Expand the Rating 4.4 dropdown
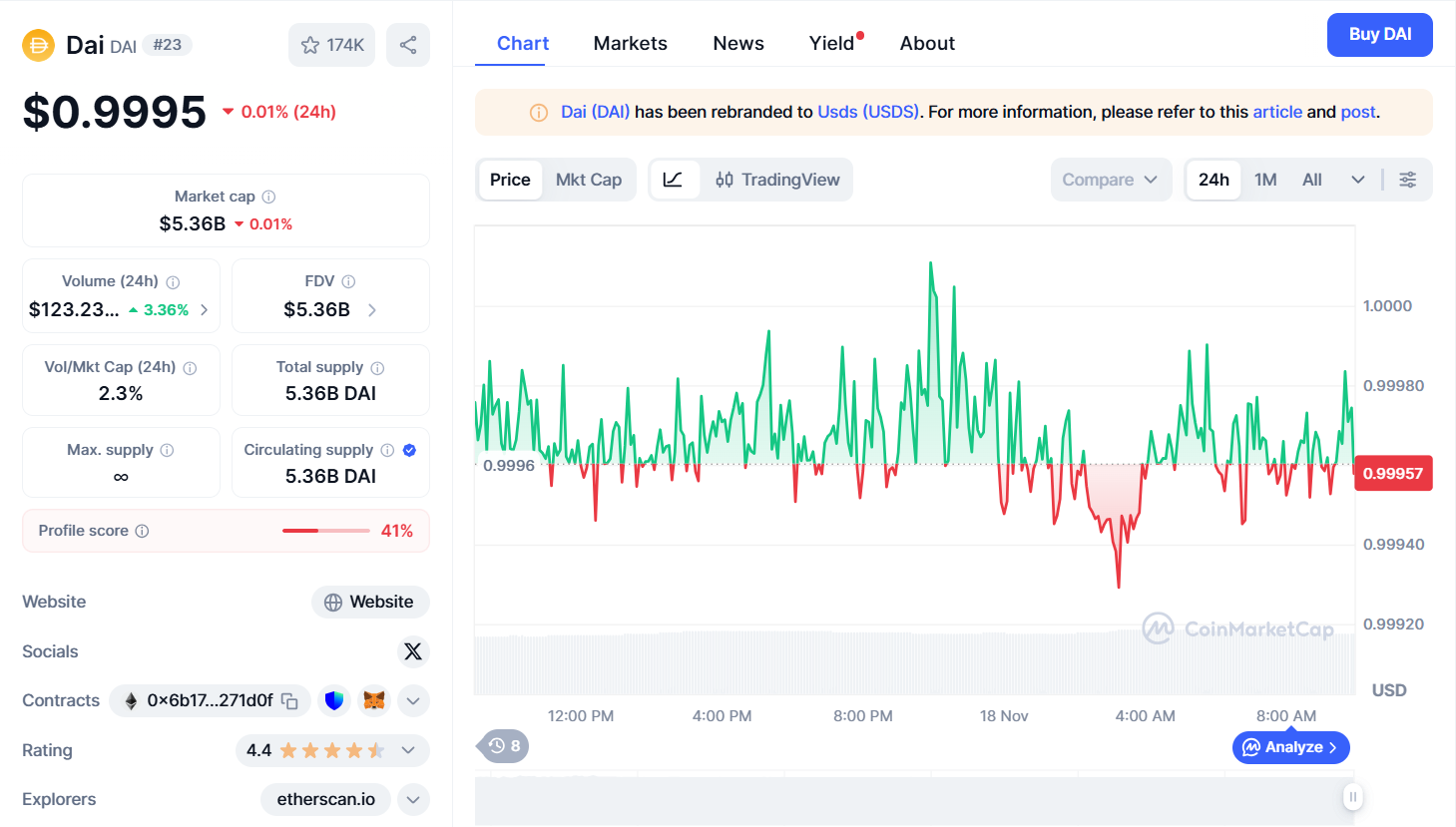Viewport: 1456px width, 827px height. [408, 750]
